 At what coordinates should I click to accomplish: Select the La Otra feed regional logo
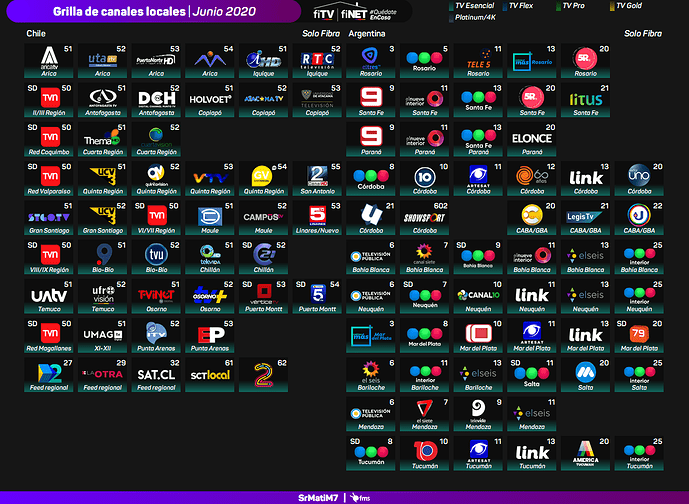point(103,374)
